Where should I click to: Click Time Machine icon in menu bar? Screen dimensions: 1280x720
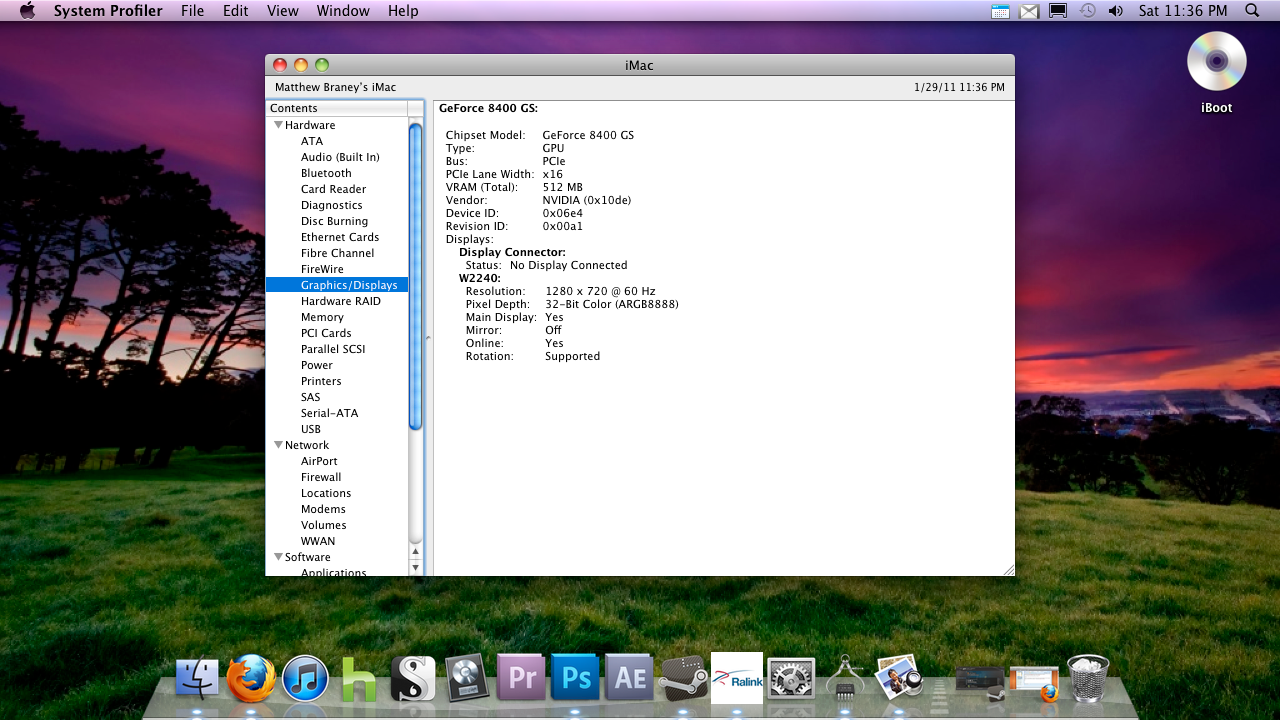(1087, 10)
